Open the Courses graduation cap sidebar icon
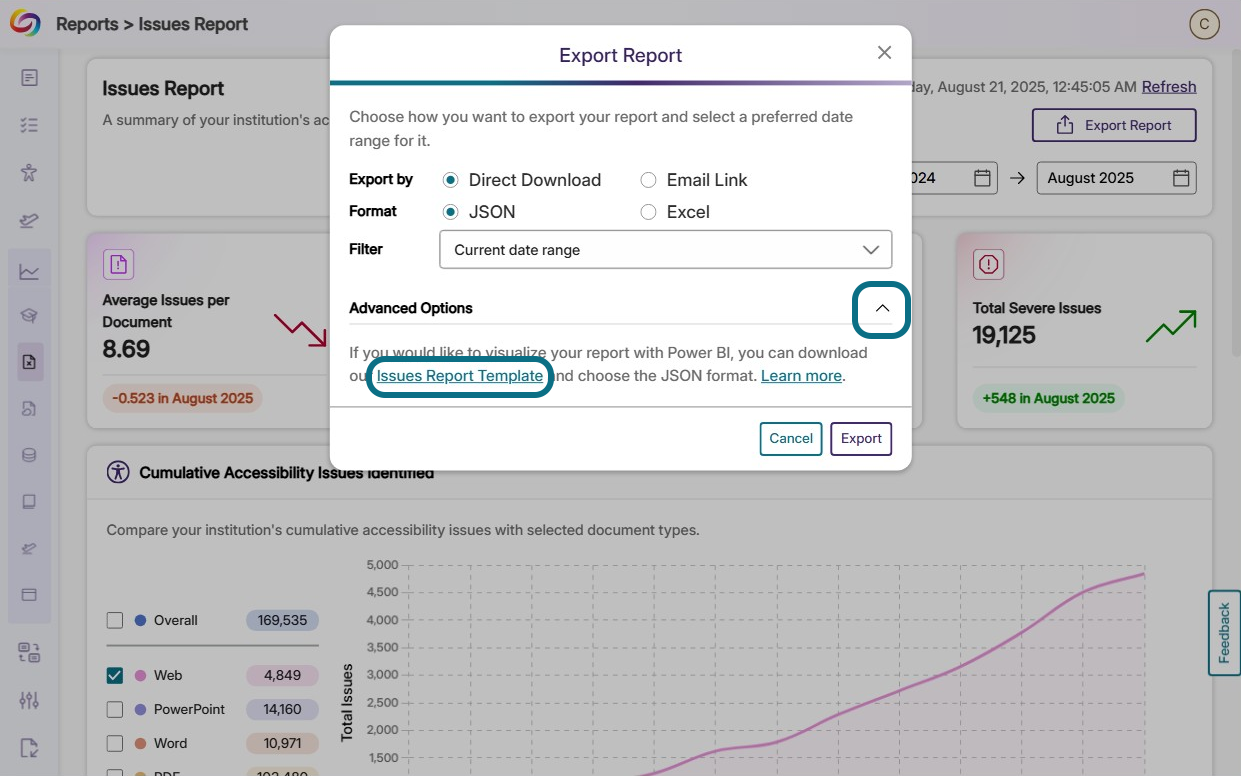The width and height of the screenshot is (1241, 776). (30, 312)
